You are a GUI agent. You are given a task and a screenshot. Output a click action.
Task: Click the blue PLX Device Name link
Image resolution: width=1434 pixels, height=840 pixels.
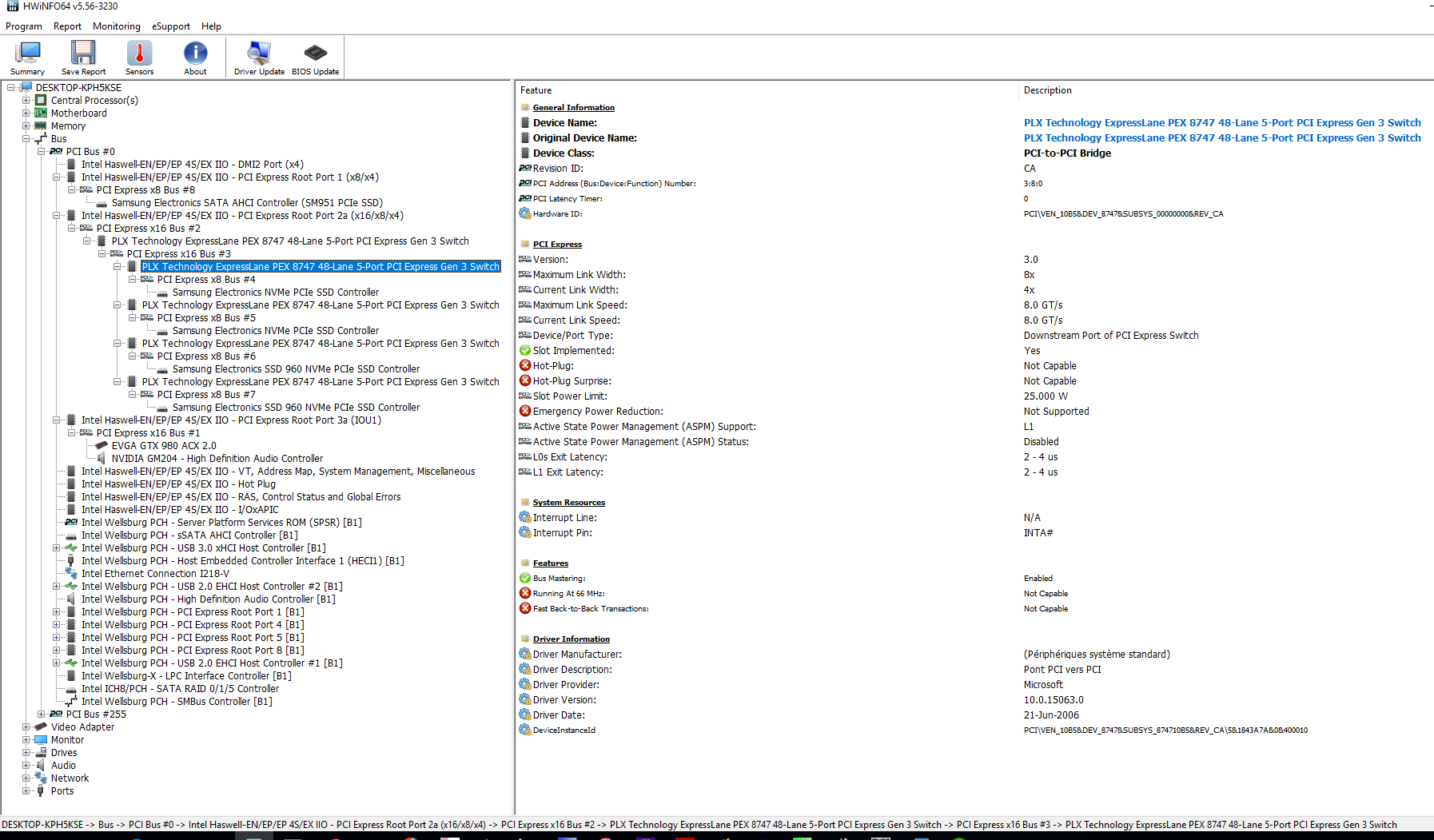tap(1221, 123)
